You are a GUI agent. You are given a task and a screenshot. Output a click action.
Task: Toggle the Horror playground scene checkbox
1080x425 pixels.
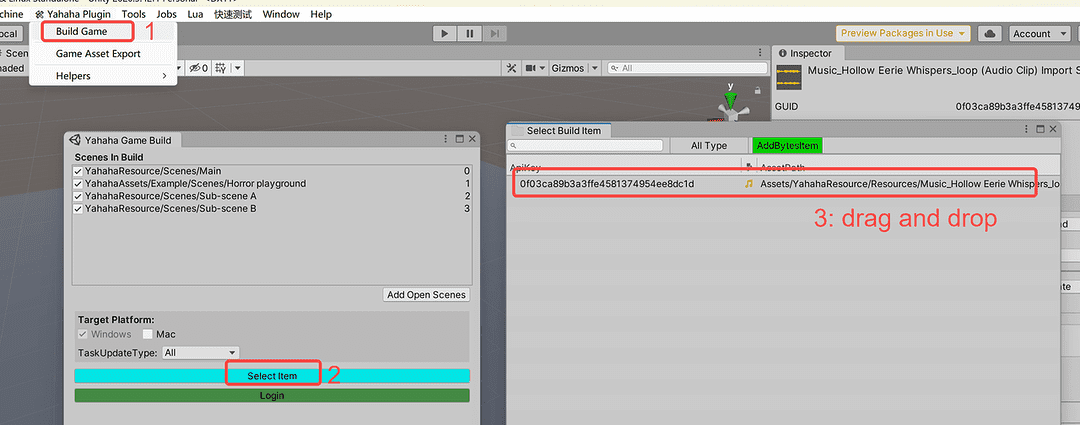[79, 184]
